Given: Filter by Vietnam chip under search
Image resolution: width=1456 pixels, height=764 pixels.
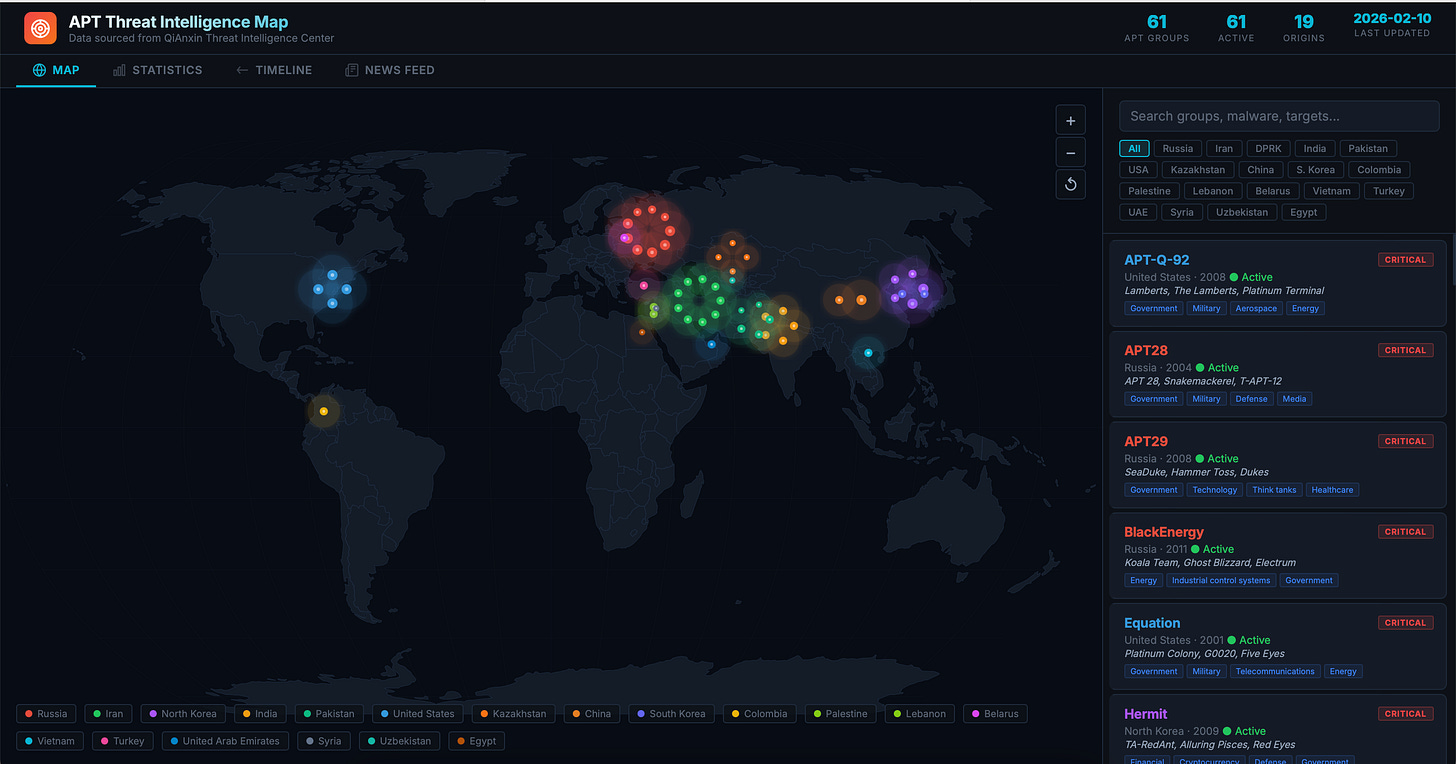Looking at the screenshot, I should point(1332,191).
